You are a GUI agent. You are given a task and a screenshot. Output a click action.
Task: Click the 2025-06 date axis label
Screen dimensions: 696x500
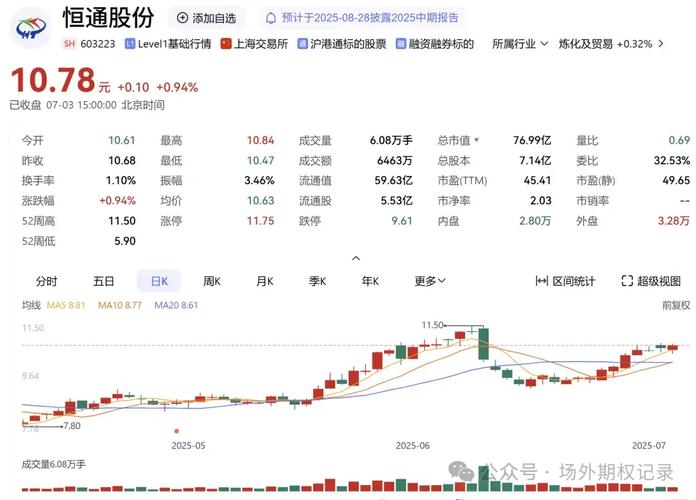pyautogui.click(x=413, y=445)
